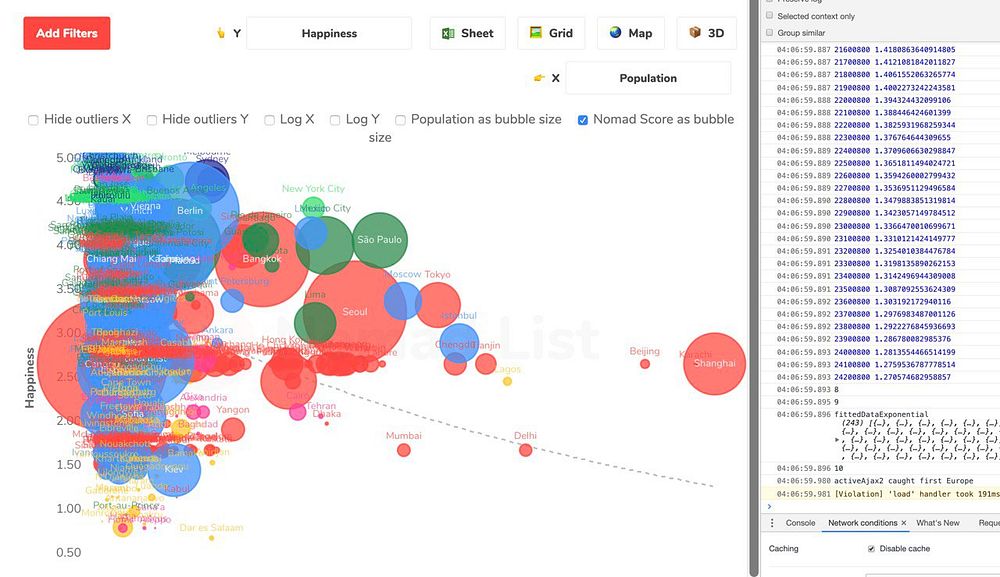The image size is (1000, 577).
Task: Click the Kiev bubble
Action: pyautogui.click(x=174, y=470)
